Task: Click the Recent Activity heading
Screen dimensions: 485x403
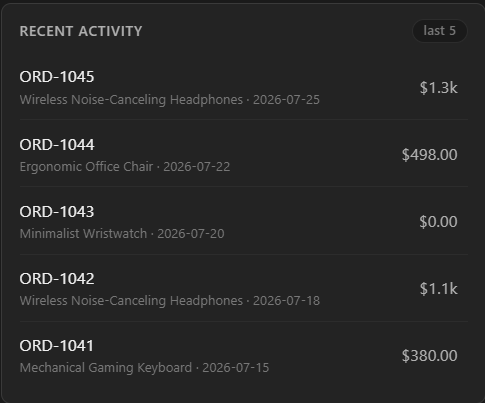Action: point(81,31)
